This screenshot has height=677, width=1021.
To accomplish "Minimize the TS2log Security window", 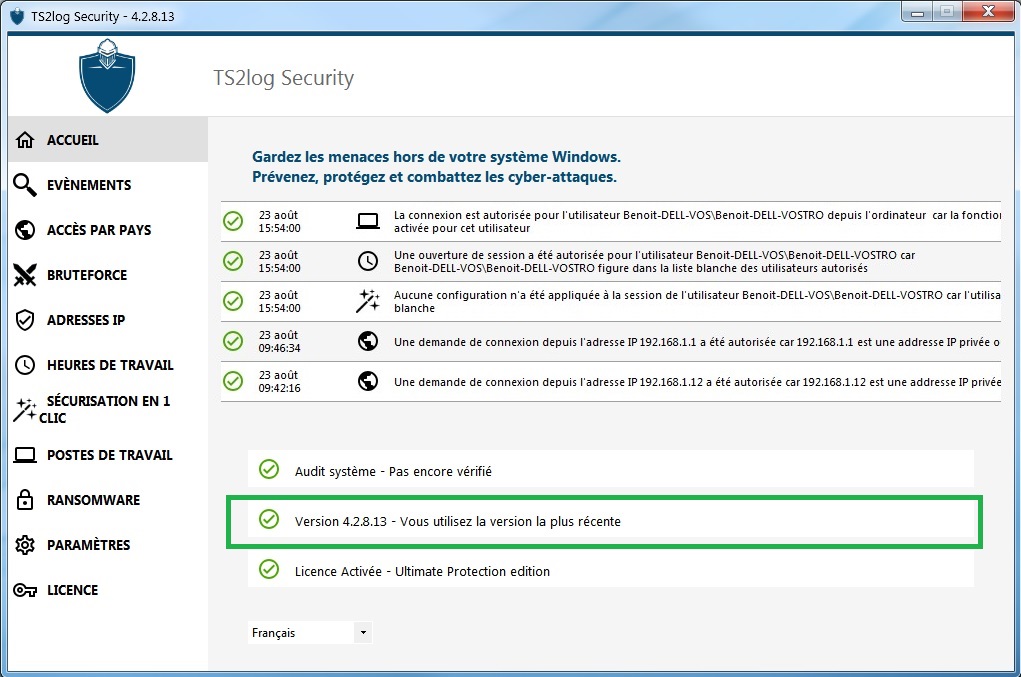I will [917, 12].
